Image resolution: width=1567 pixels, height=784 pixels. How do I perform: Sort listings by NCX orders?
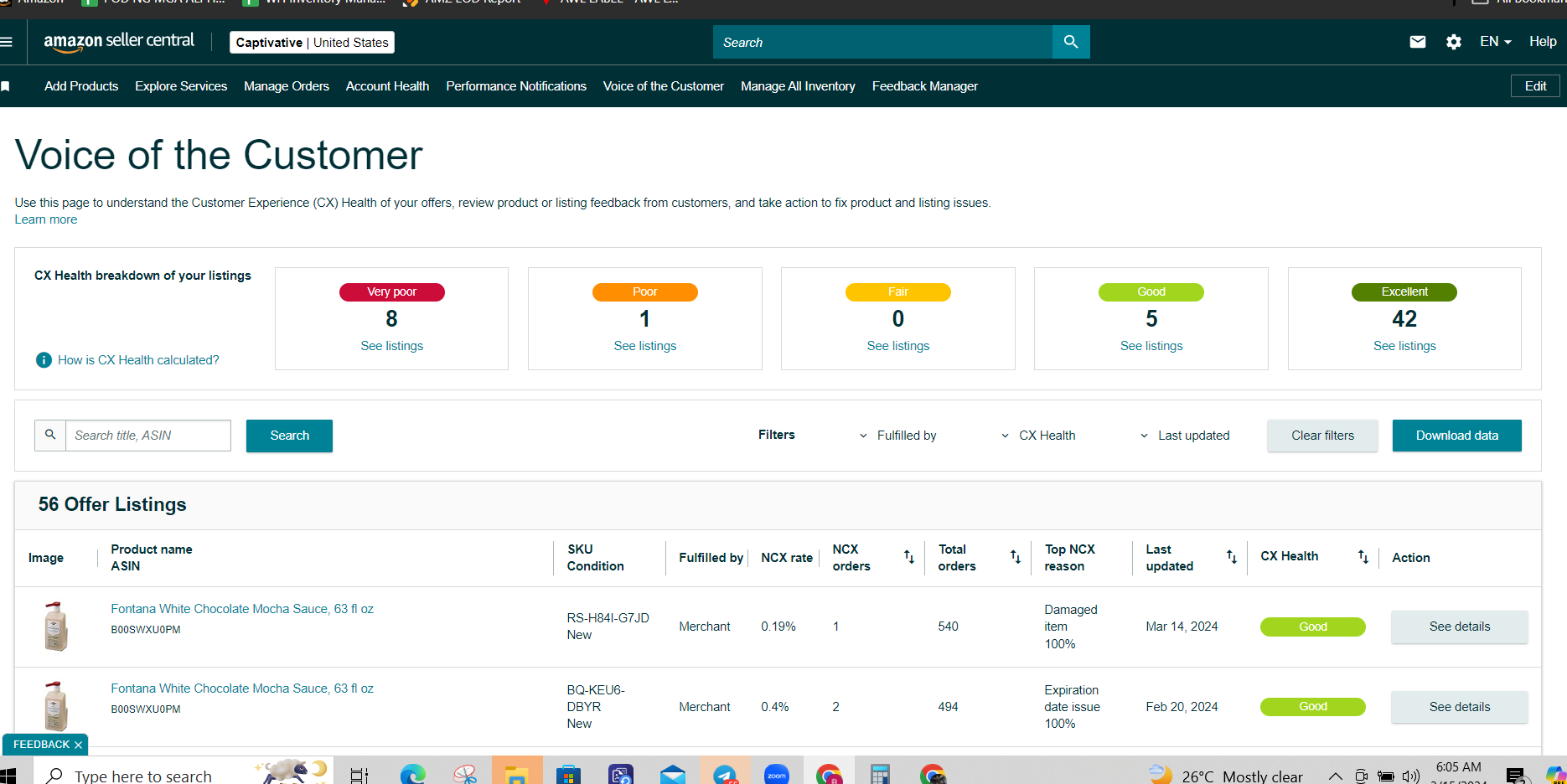pyautogui.click(x=909, y=557)
